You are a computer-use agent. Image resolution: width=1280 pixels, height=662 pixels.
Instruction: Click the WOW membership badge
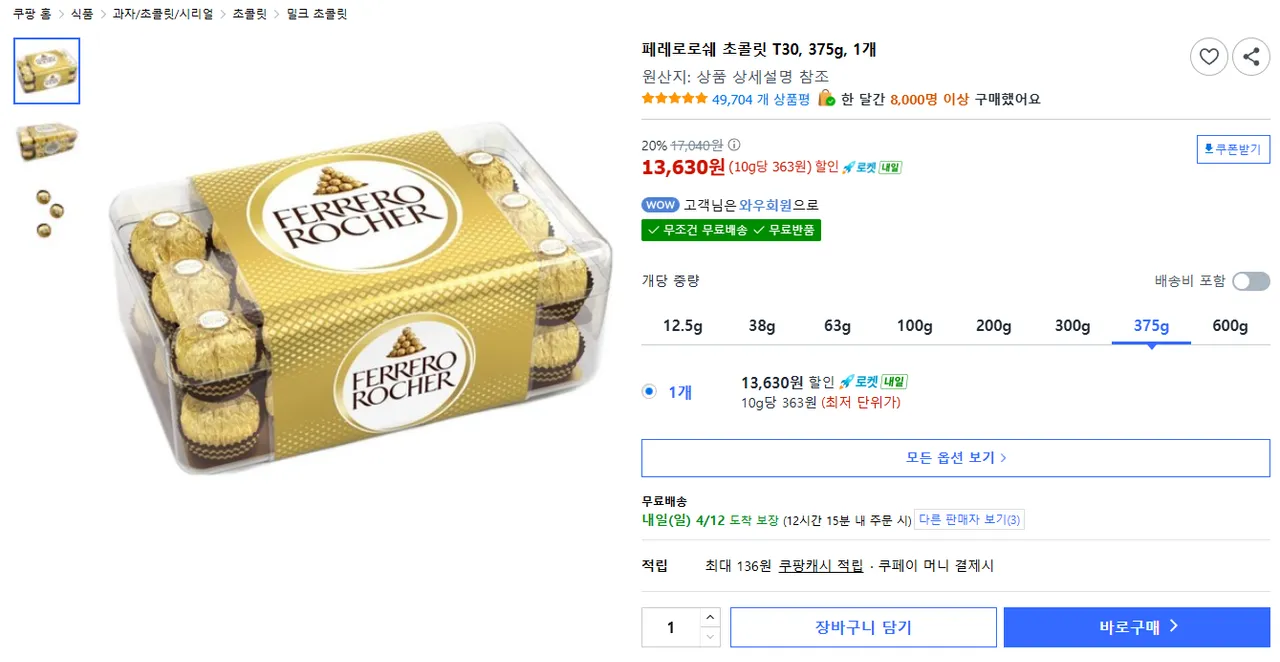click(660, 205)
